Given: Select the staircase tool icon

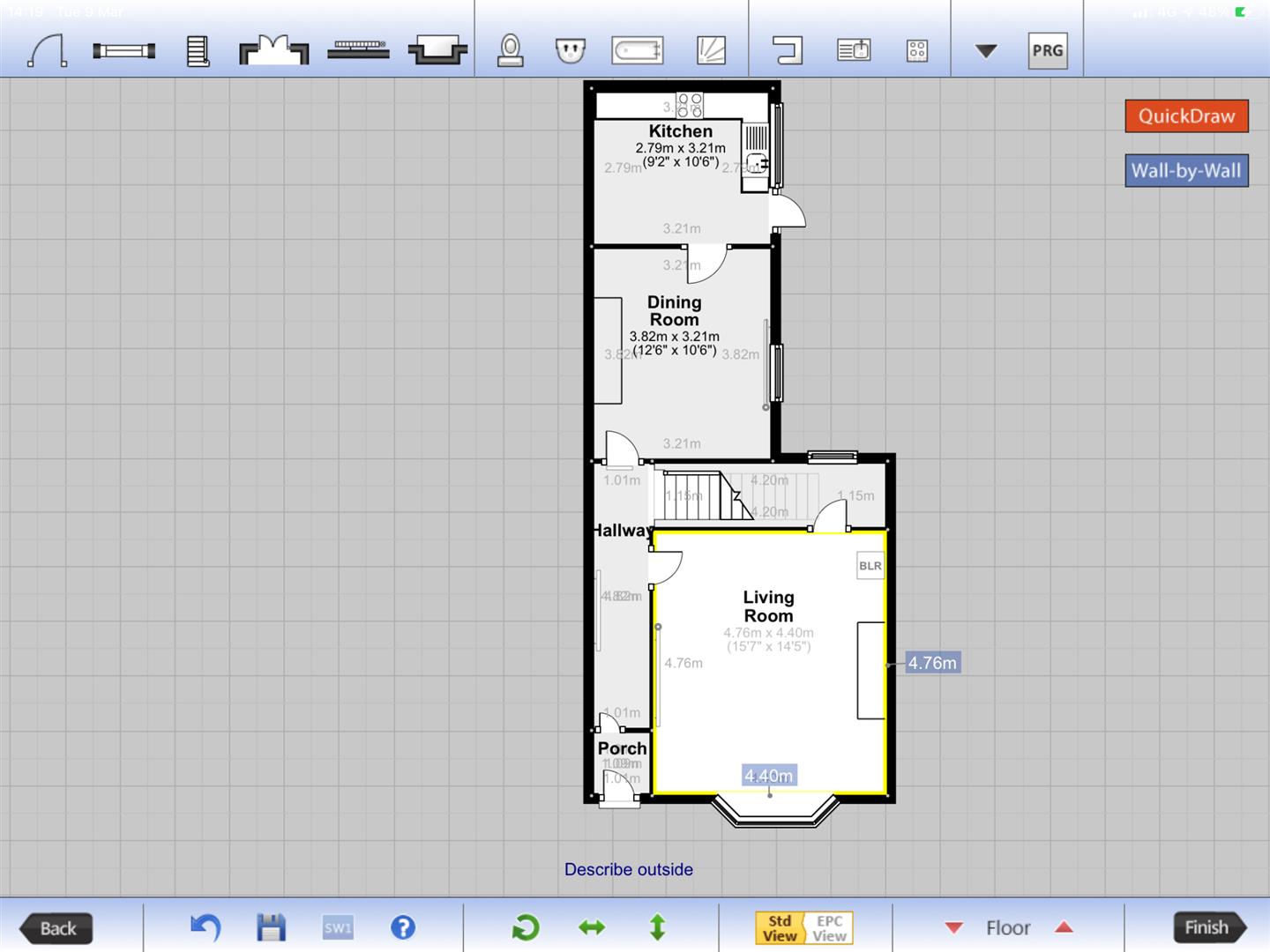Looking at the screenshot, I should click(198, 51).
